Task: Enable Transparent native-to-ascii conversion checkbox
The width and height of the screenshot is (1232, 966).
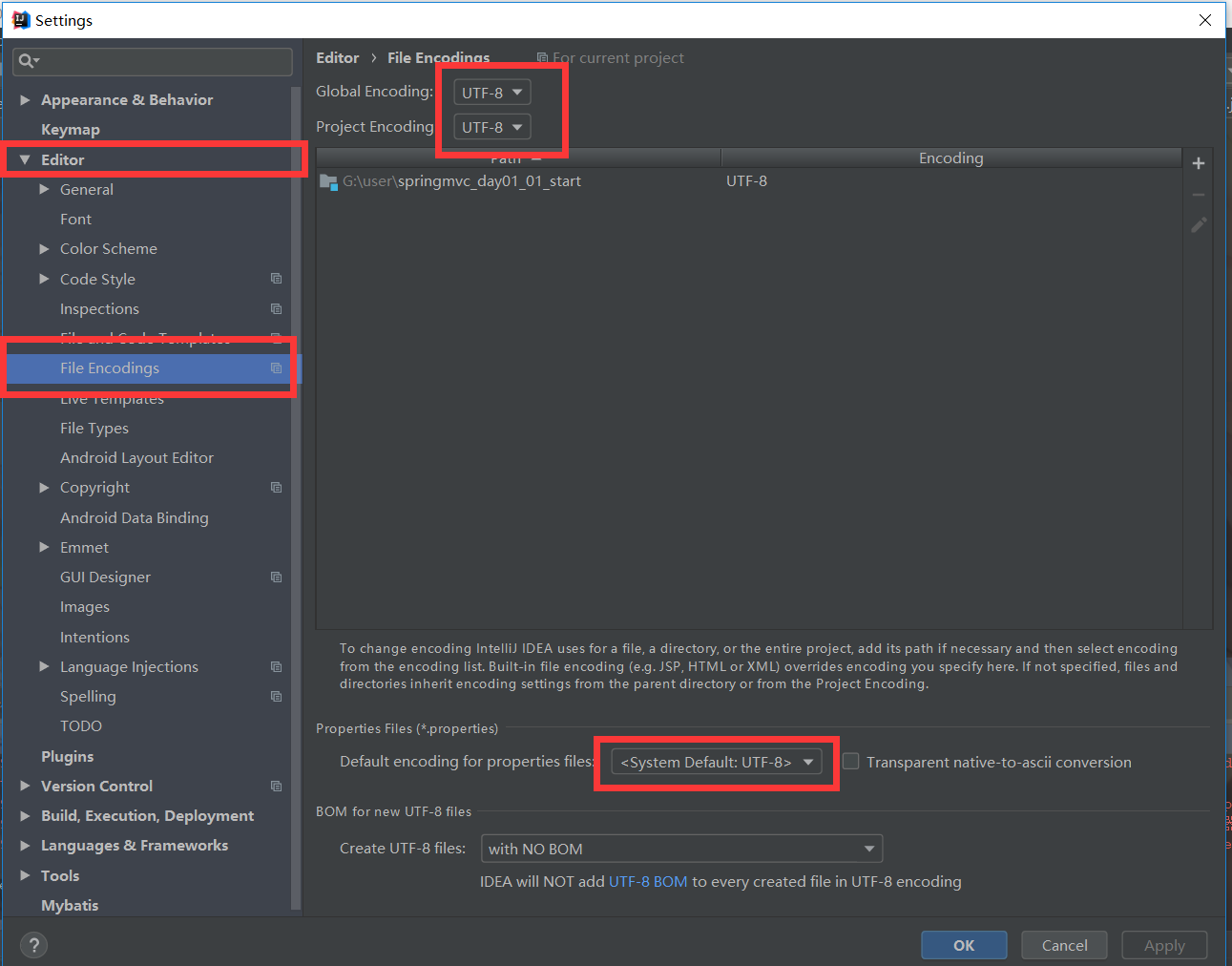Action: click(850, 761)
